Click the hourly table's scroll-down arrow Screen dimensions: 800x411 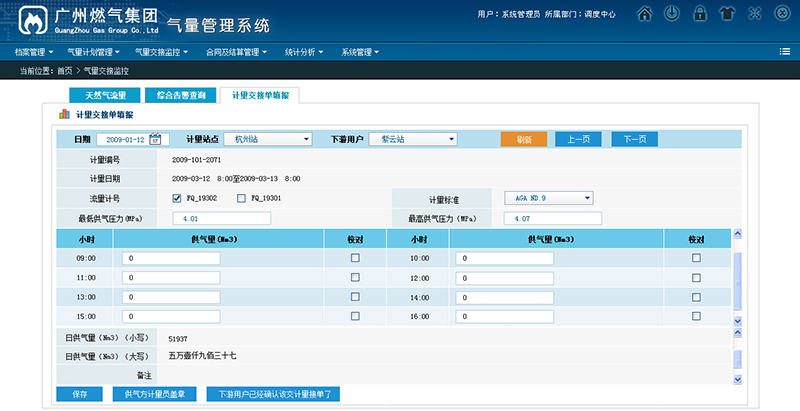(x=738, y=320)
